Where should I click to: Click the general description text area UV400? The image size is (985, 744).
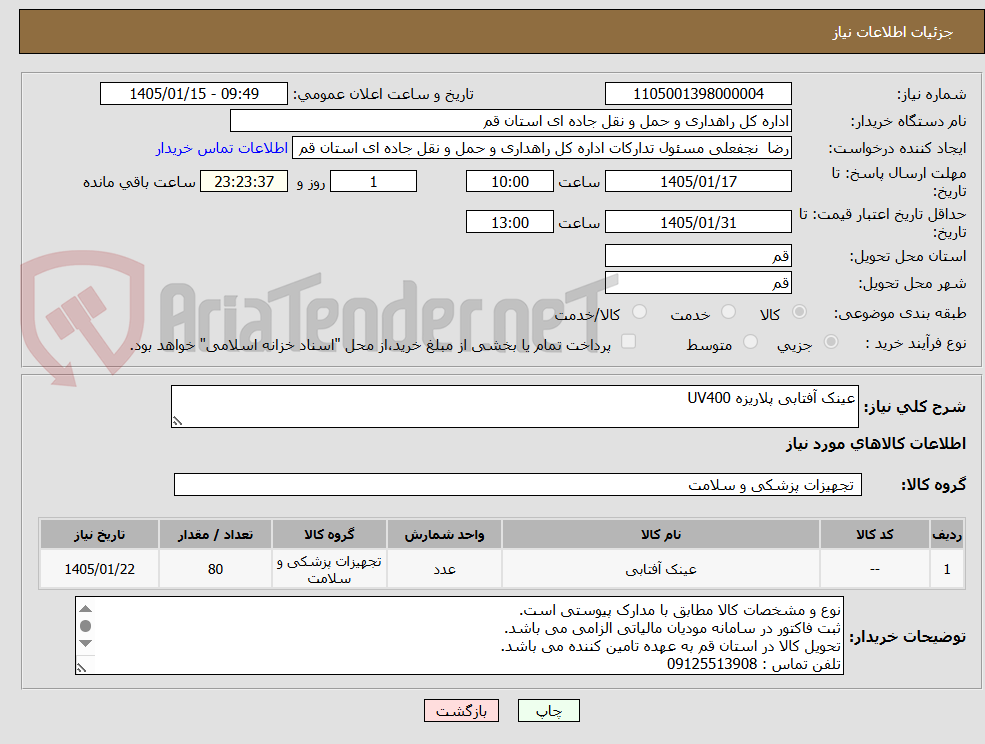[x=514, y=407]
